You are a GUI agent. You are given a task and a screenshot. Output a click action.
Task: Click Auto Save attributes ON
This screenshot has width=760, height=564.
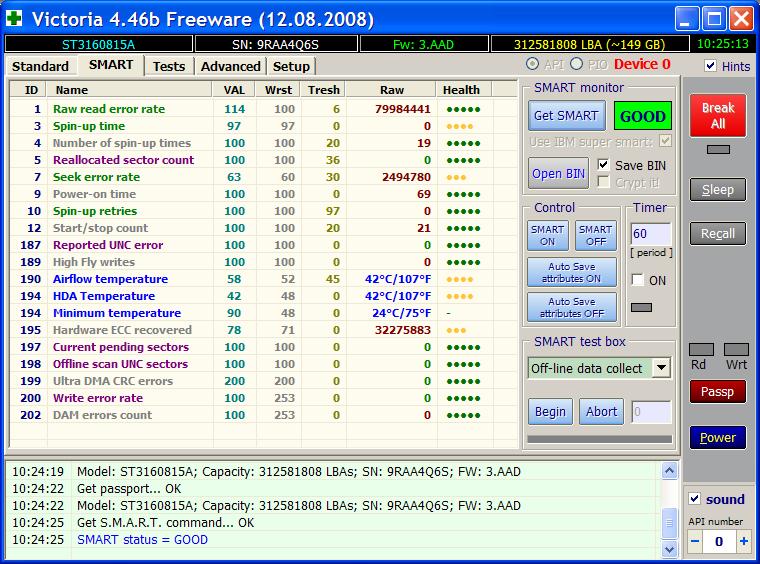[571, 272]
